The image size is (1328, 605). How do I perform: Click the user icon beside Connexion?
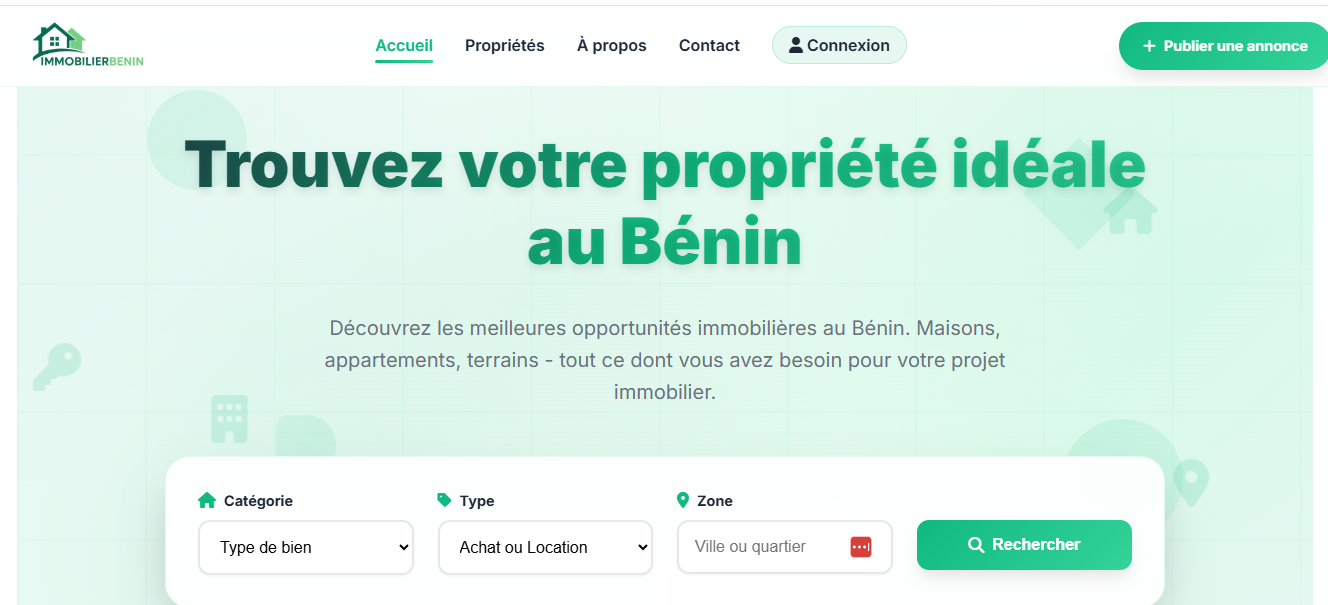point(796,45)
